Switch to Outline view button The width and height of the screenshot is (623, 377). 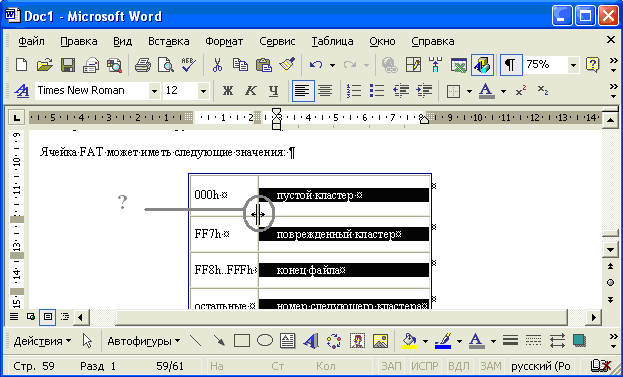pos(65,317)
